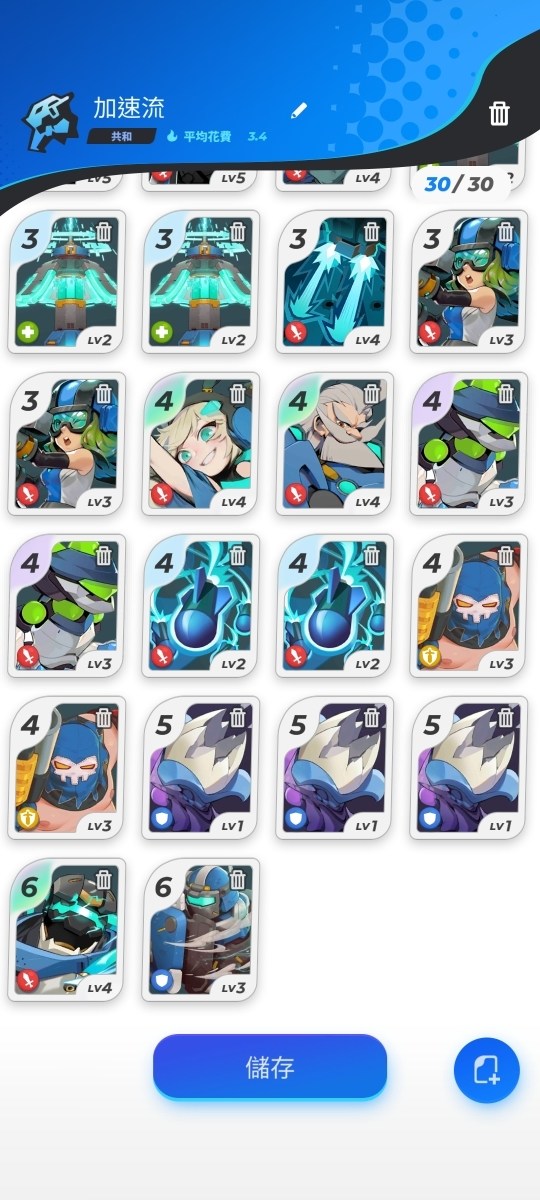Tap the pencil icon to rename 加速流 deck
Screen dimensions: 540x1200
(299, 110)
